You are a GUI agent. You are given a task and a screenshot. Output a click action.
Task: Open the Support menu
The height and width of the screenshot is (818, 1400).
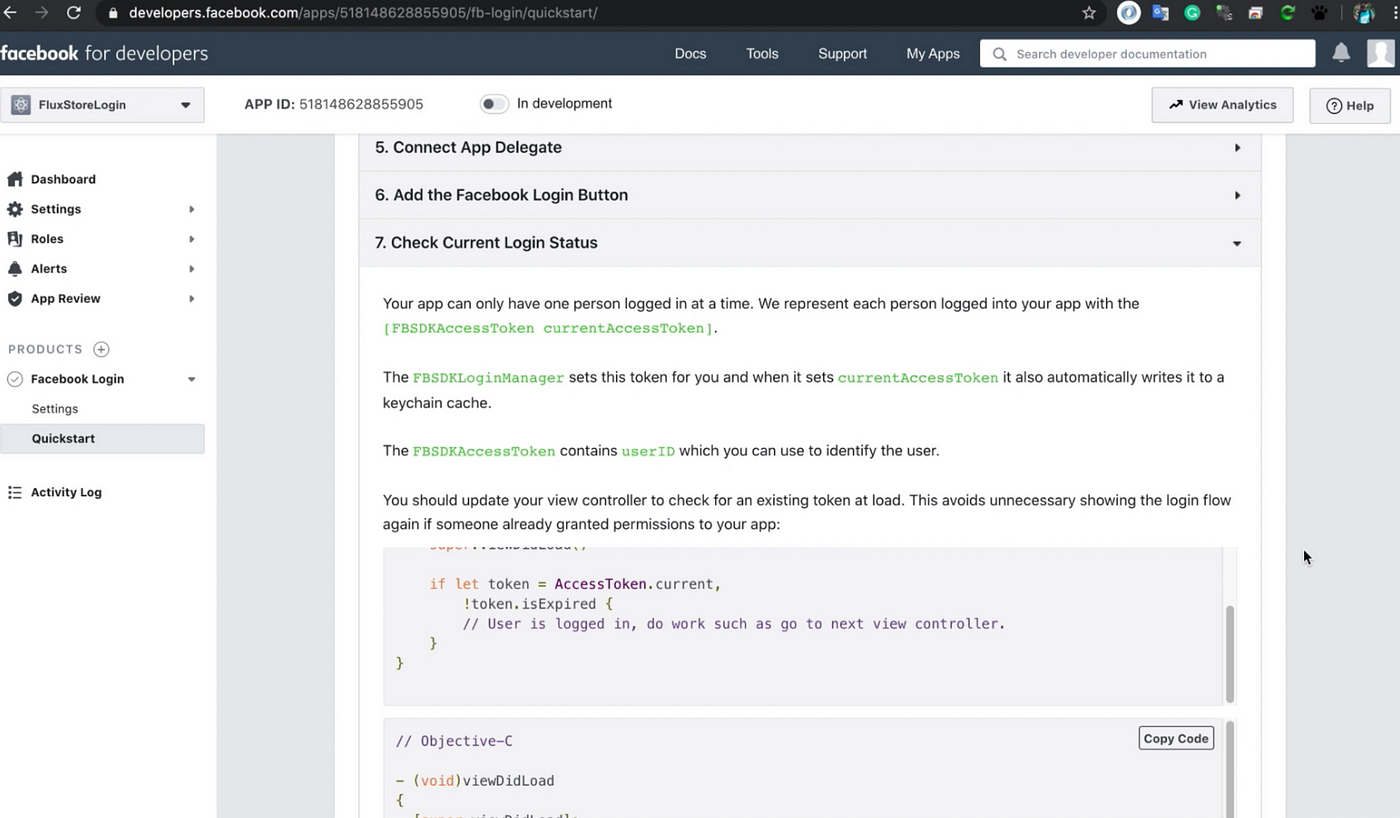coord(842,54)
